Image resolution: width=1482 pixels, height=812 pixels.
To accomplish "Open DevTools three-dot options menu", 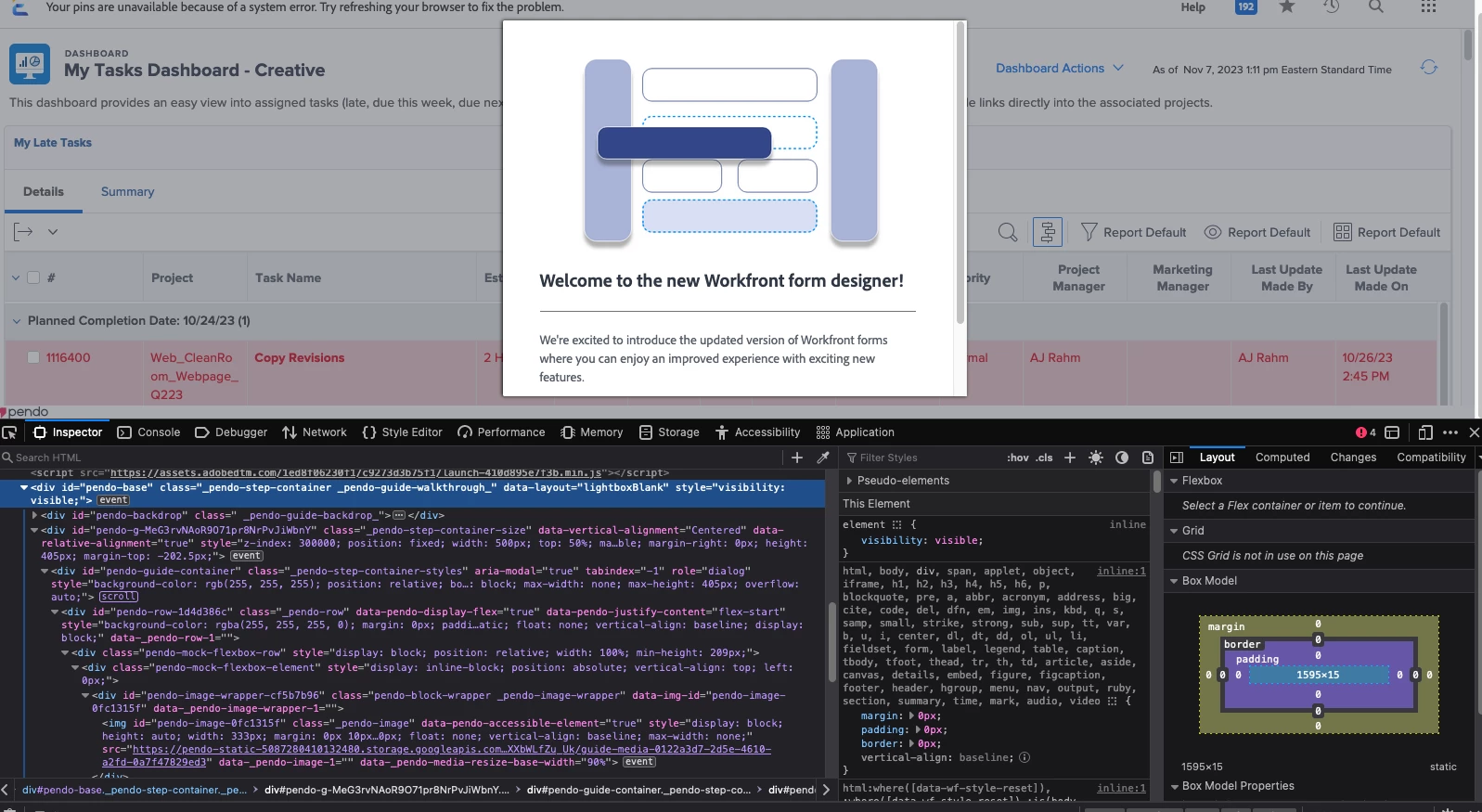I will pyautogui.click(x=1450, y=432).
